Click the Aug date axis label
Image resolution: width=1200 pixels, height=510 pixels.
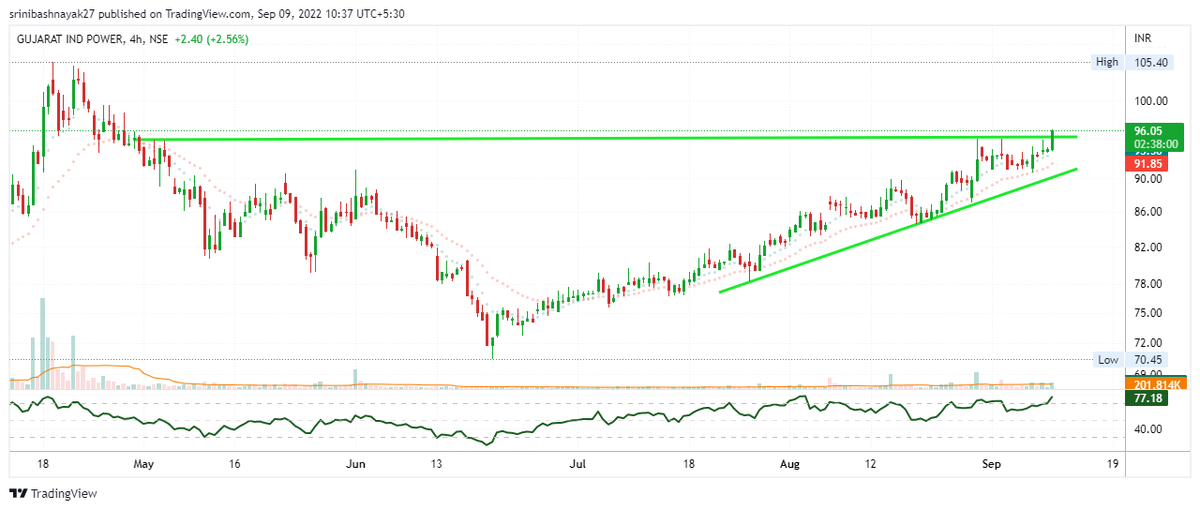click(791, 464)
